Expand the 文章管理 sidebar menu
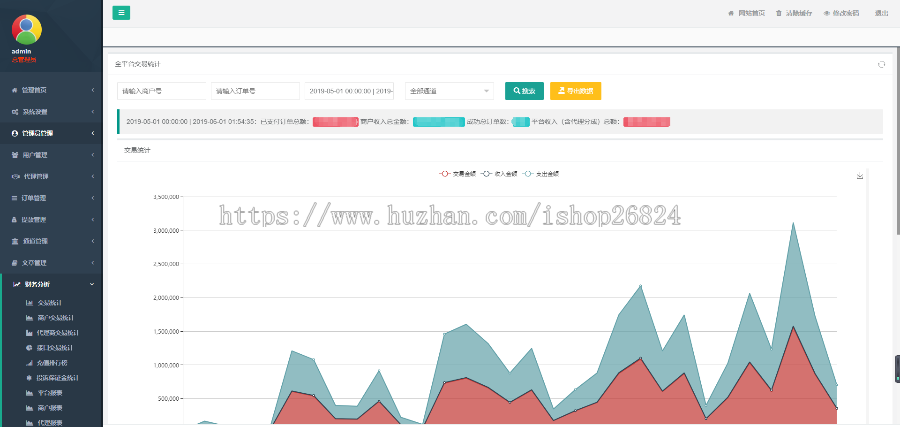Image resolution: width=900 pixels, height=427 pixels. [x=51, y=263]
